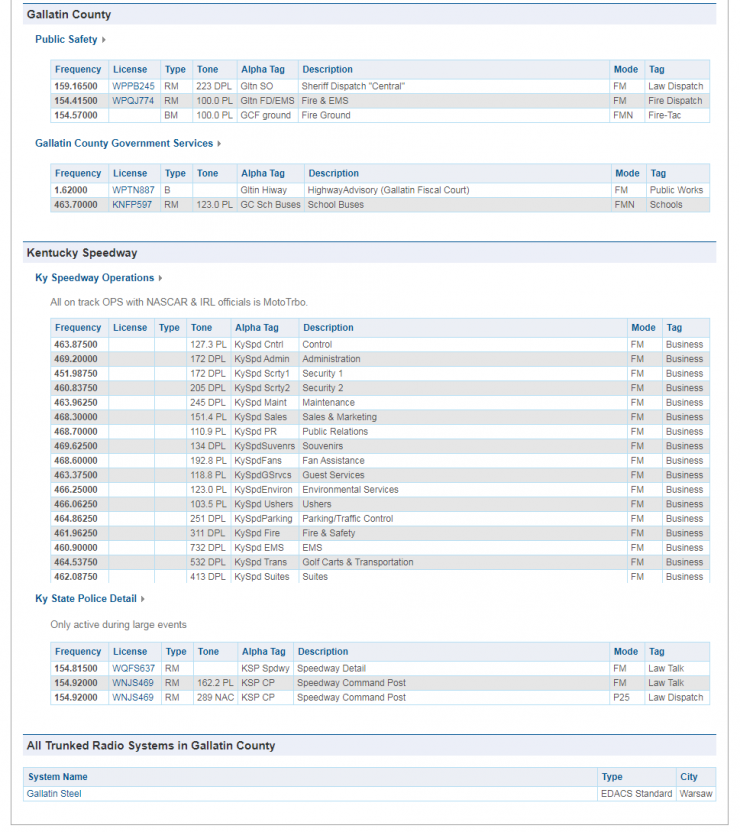This screenshot has height=832, width=740.
Task: Click KySpd Admin alpha tag
Action: click(262, 359)
